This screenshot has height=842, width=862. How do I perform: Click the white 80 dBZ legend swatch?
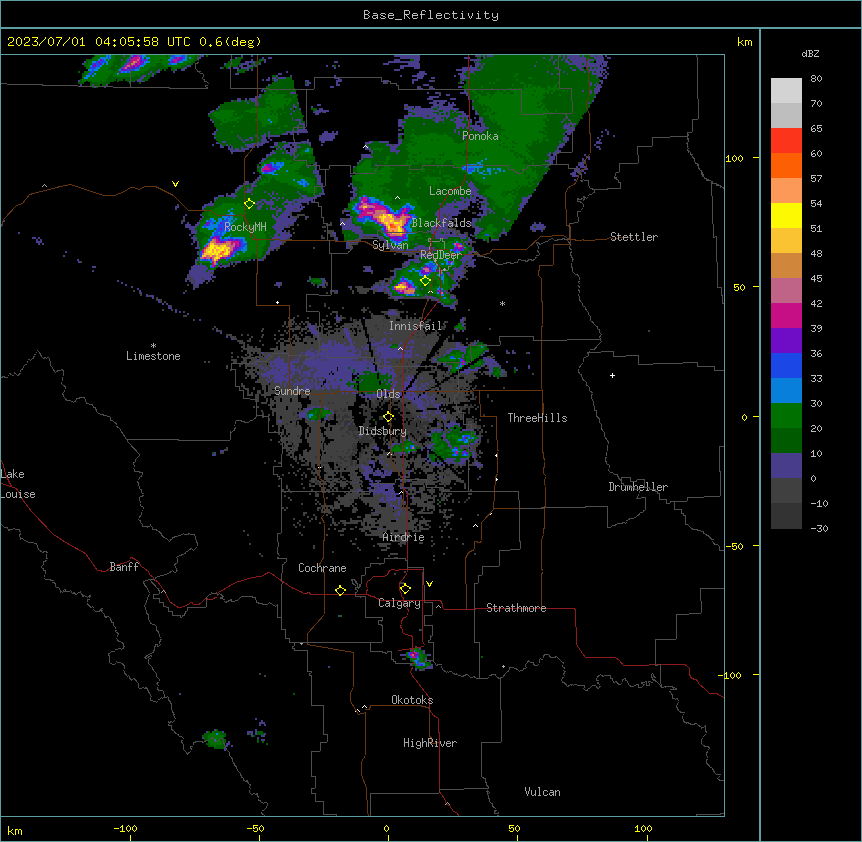[x=786, y=90]
